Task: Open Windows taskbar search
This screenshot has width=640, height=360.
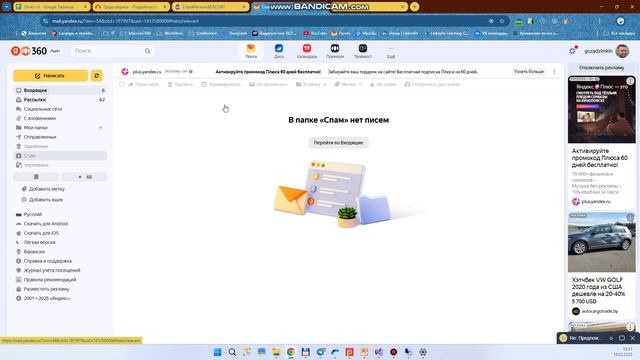Action: [x=232, y=352]
